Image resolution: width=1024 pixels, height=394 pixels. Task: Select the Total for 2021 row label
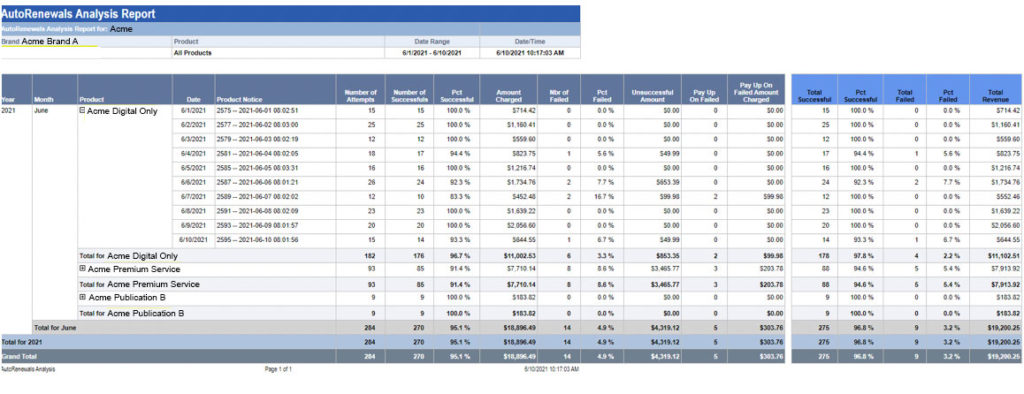(x=22, y=342)
